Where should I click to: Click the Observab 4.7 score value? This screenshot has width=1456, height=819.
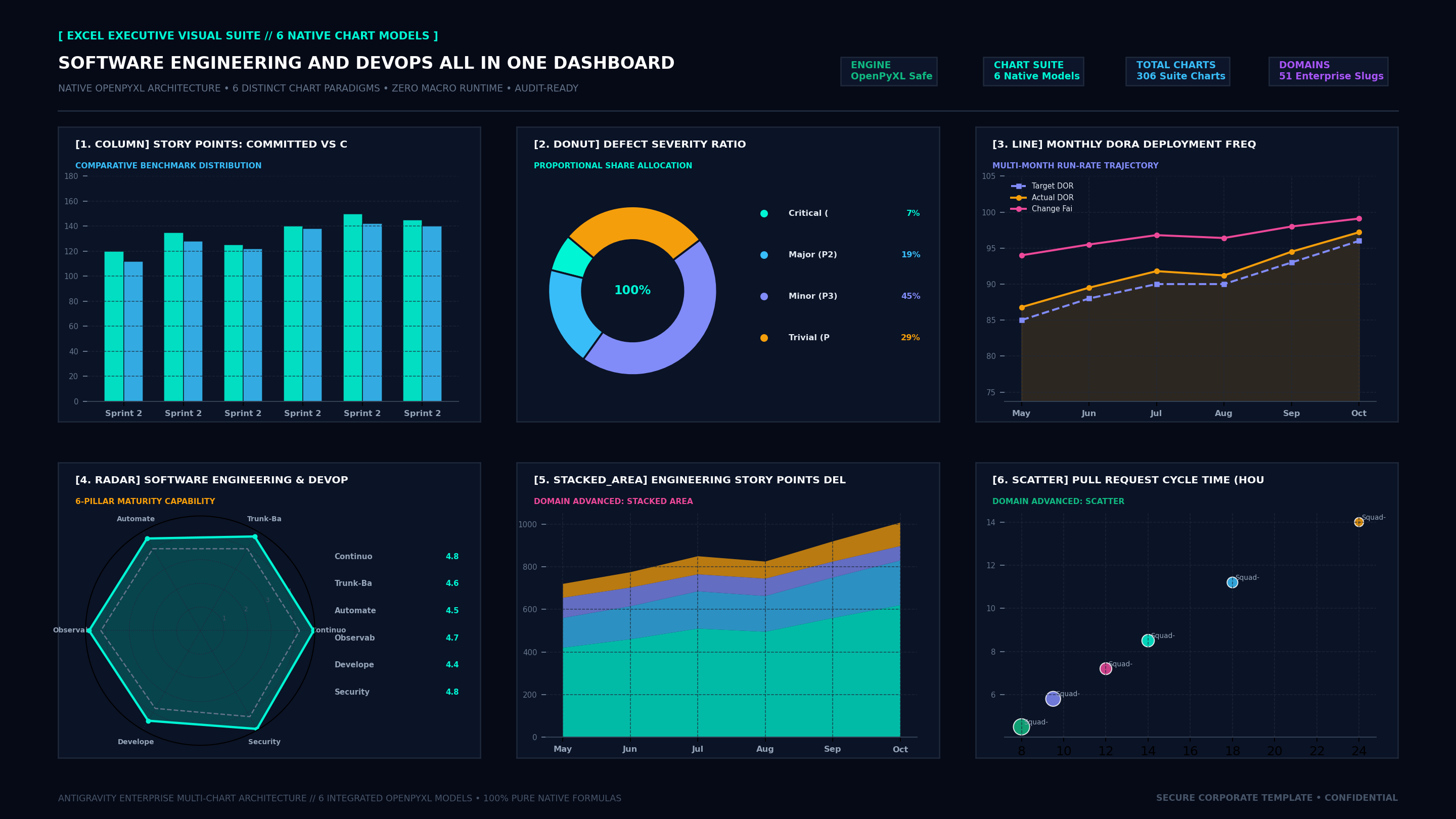coord(452,638)
